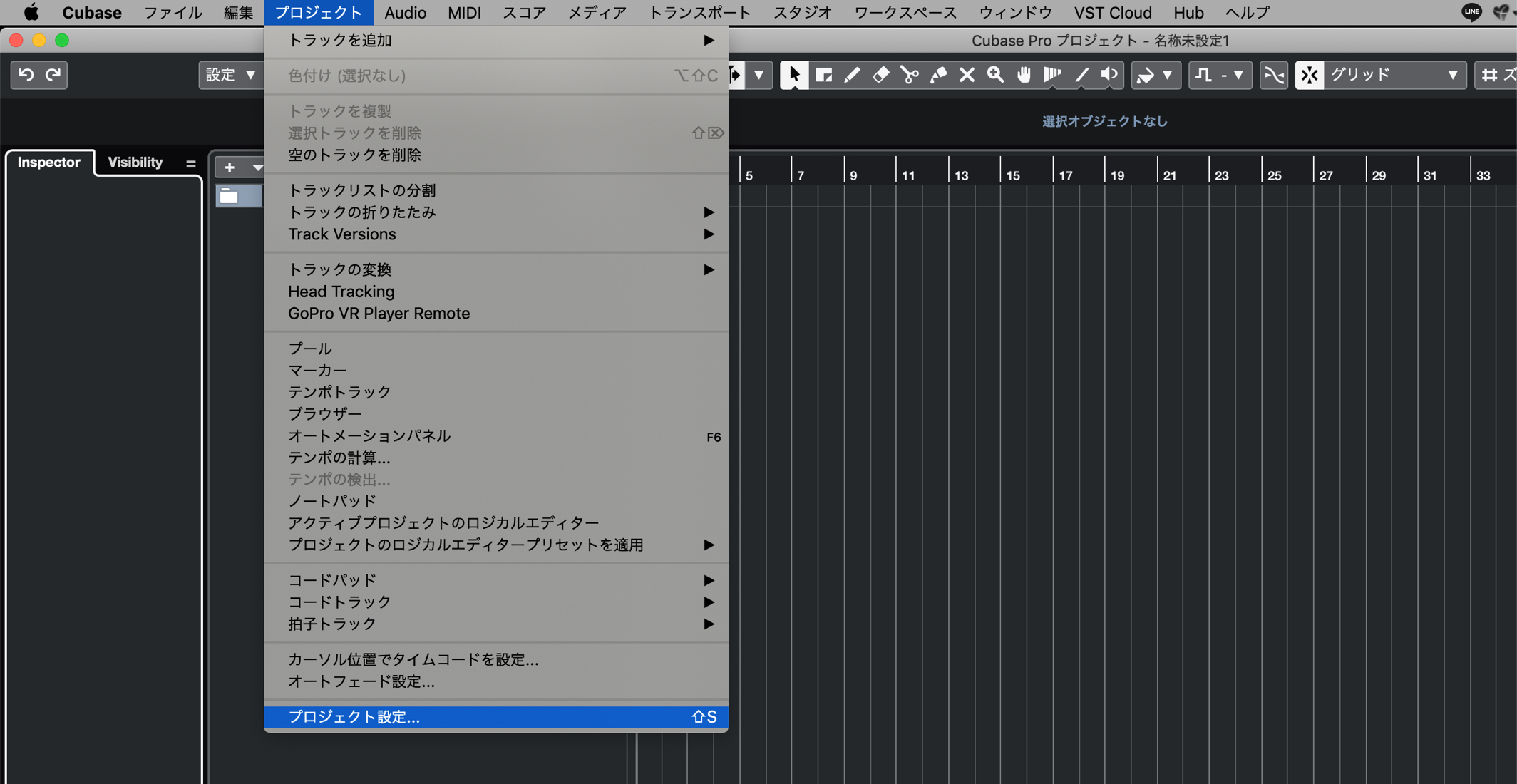Open Inspector tab settings equals icon
Screen dimensions: 1517x784
coord(190,164)
